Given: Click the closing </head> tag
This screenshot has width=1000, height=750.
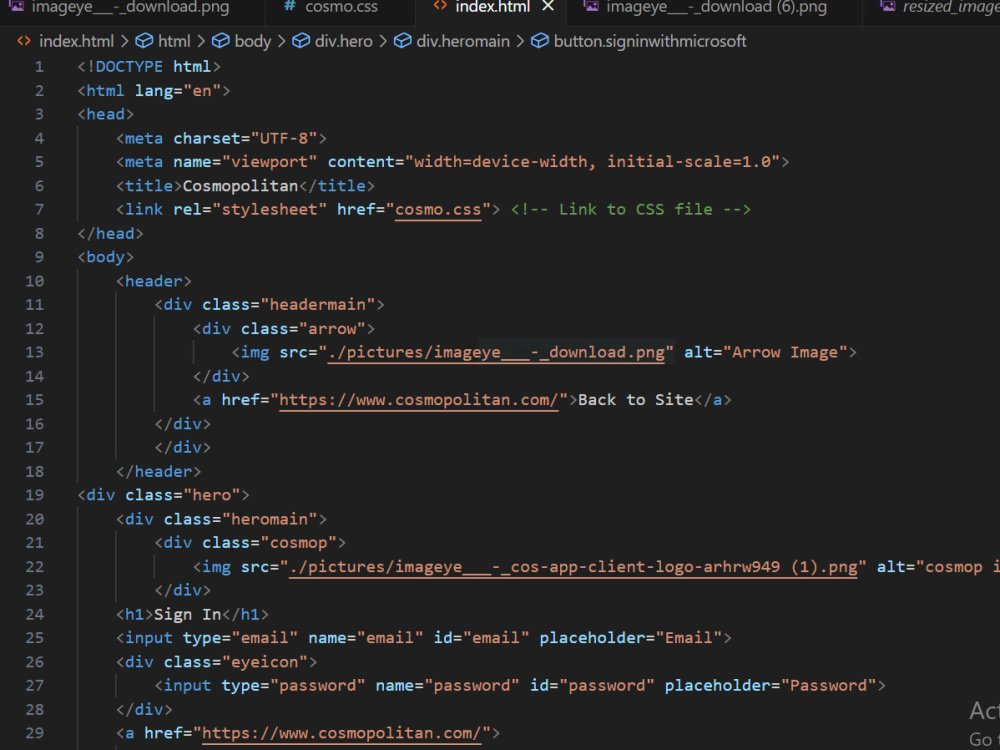Looking at the screenshot, I should [x=110, y=234].
